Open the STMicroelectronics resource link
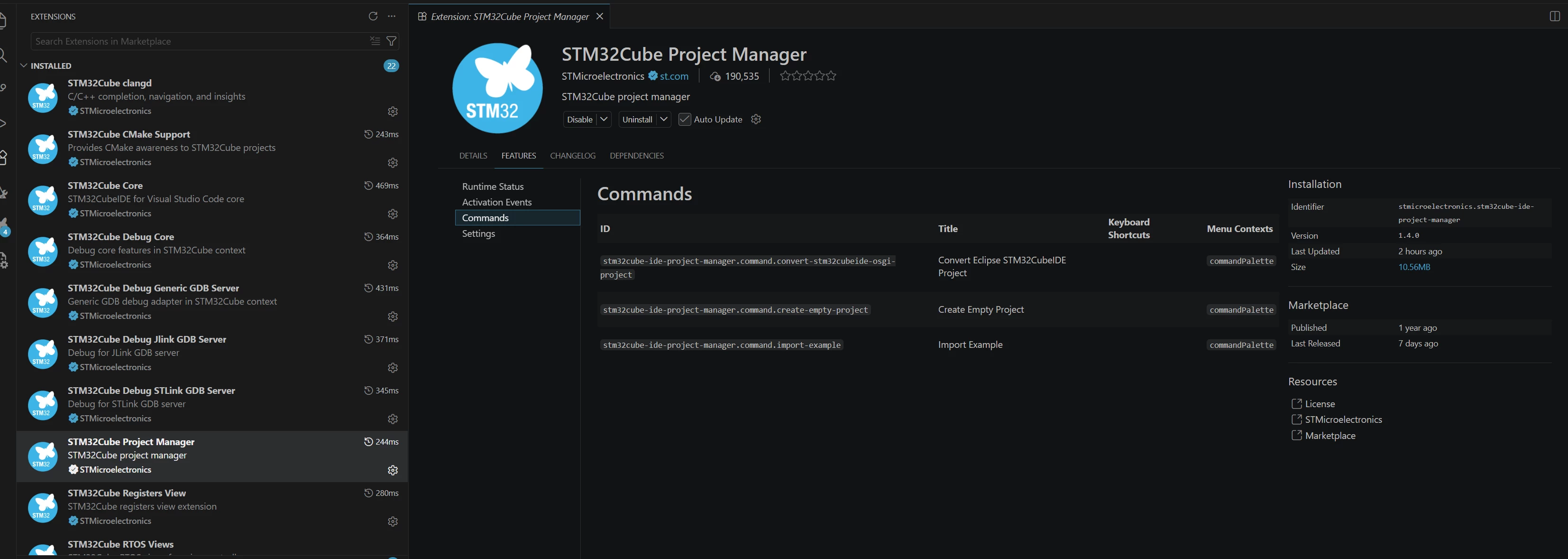 tap(1343, 419)
